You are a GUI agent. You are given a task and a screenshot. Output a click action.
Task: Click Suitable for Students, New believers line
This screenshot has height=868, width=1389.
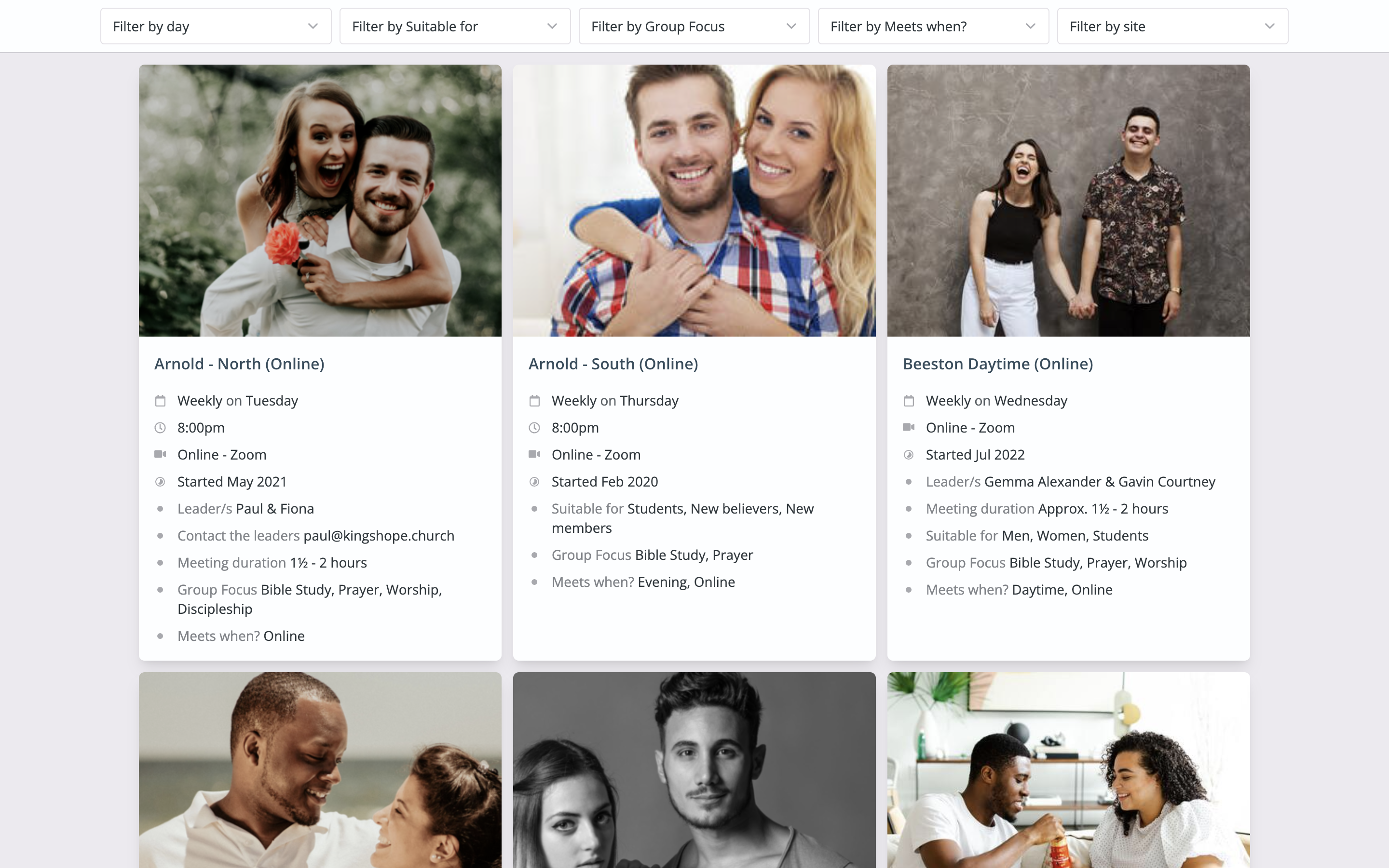(x=682, y=518)
